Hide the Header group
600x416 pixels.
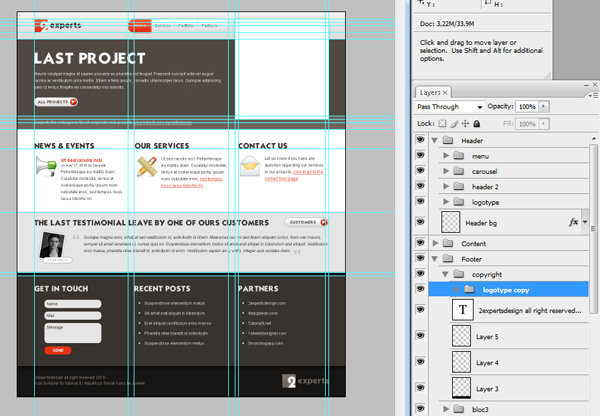point(421,140)
